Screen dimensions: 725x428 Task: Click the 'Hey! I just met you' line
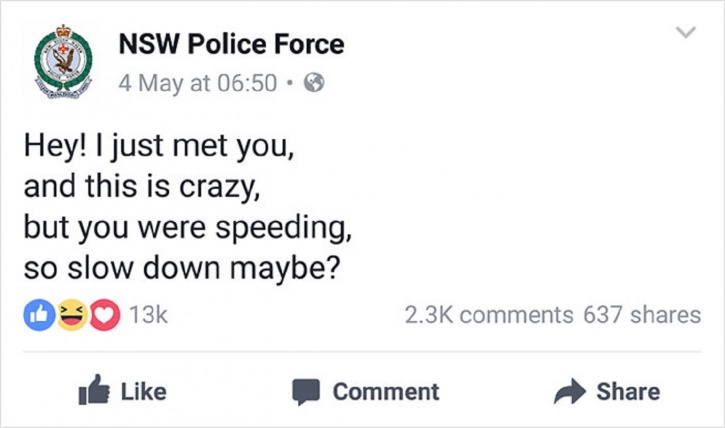click(x=159, y=147)
